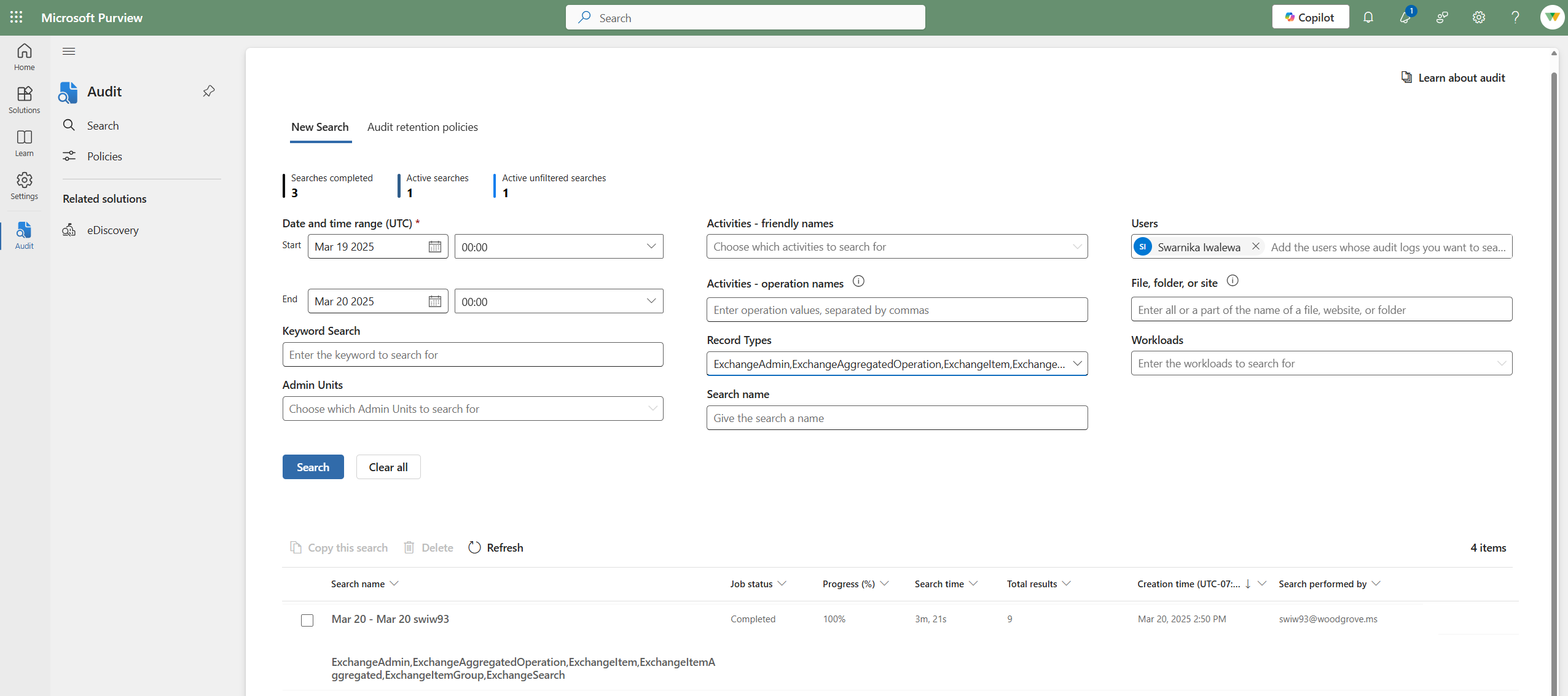Collapse the navigation hamburger menu
This screenshot has height=696, width=1568.
pos(69,51)
